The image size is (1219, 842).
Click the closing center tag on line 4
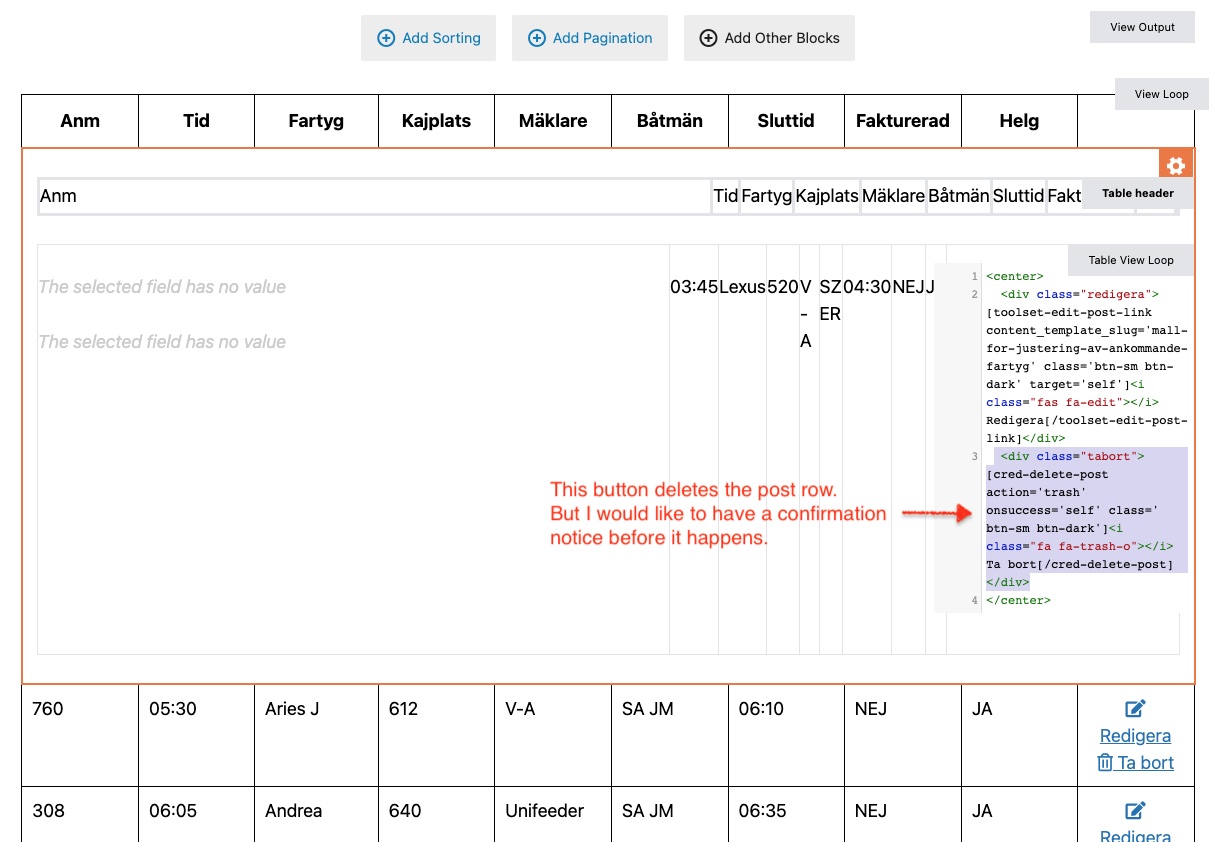[x=1018, y=600]
